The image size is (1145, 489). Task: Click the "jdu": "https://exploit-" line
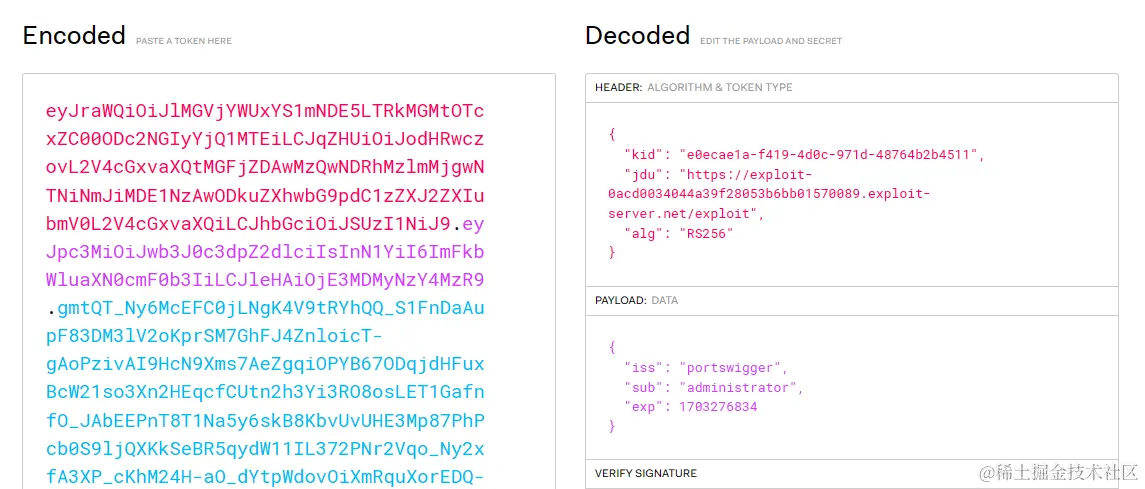[x=719, y=174]
